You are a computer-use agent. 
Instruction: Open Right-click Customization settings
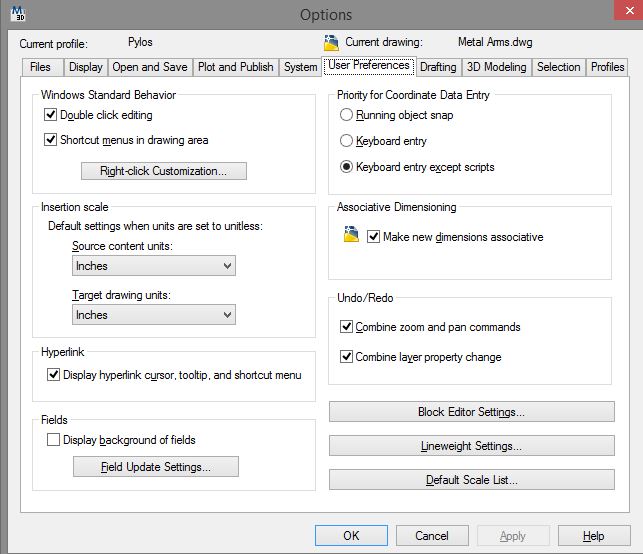(164, 171)
